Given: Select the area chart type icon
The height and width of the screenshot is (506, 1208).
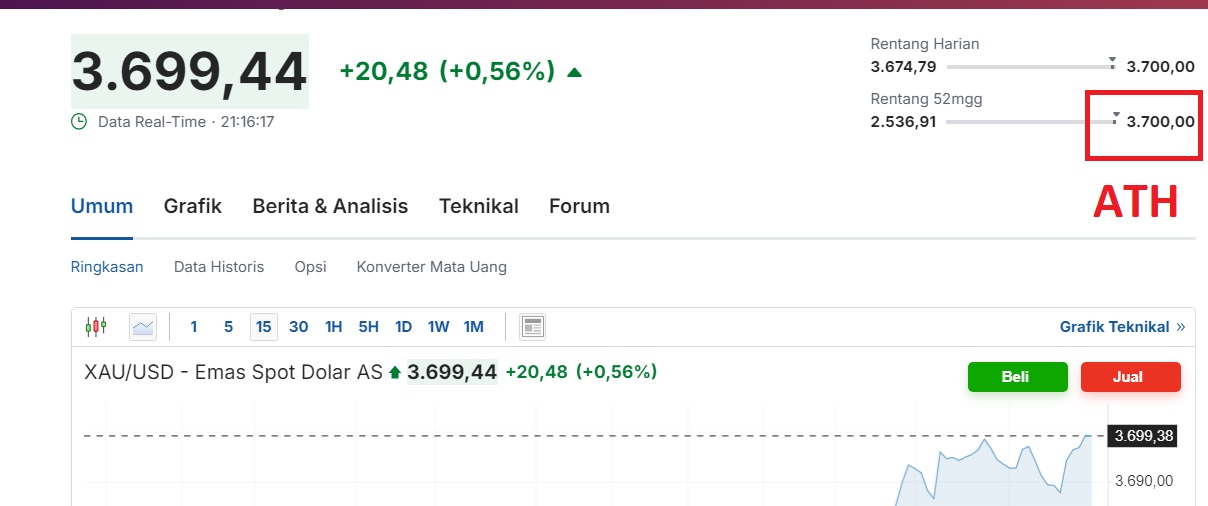Looking at the screenshot, I should (x=143, y=326).
